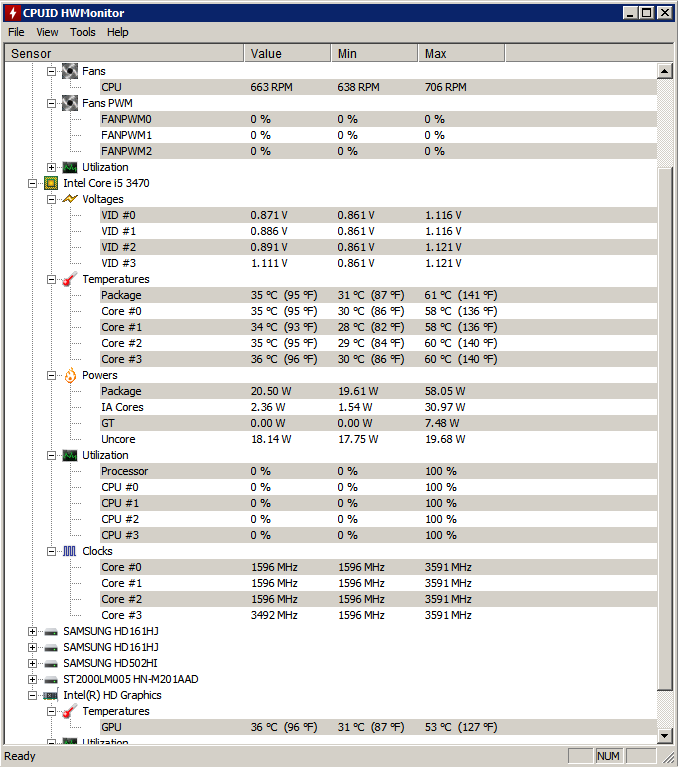Click the graph icon next to Utilization above Processor
The height and width of the screenshot is (768, 678).
pos(70,456)
